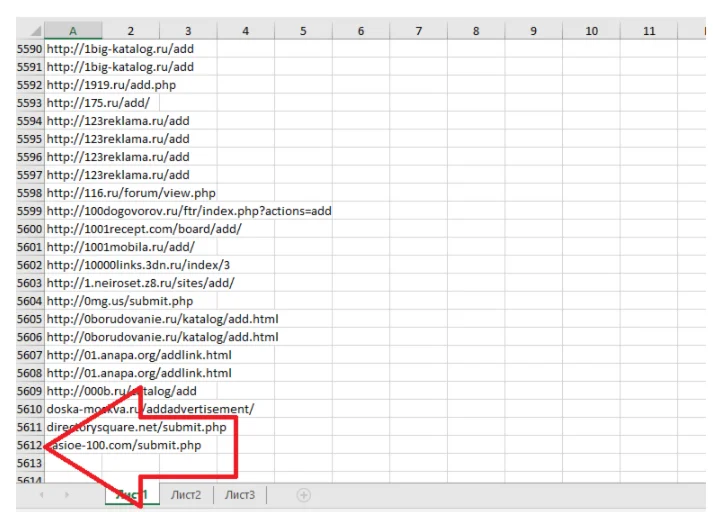Select column A header

[73, 31]
